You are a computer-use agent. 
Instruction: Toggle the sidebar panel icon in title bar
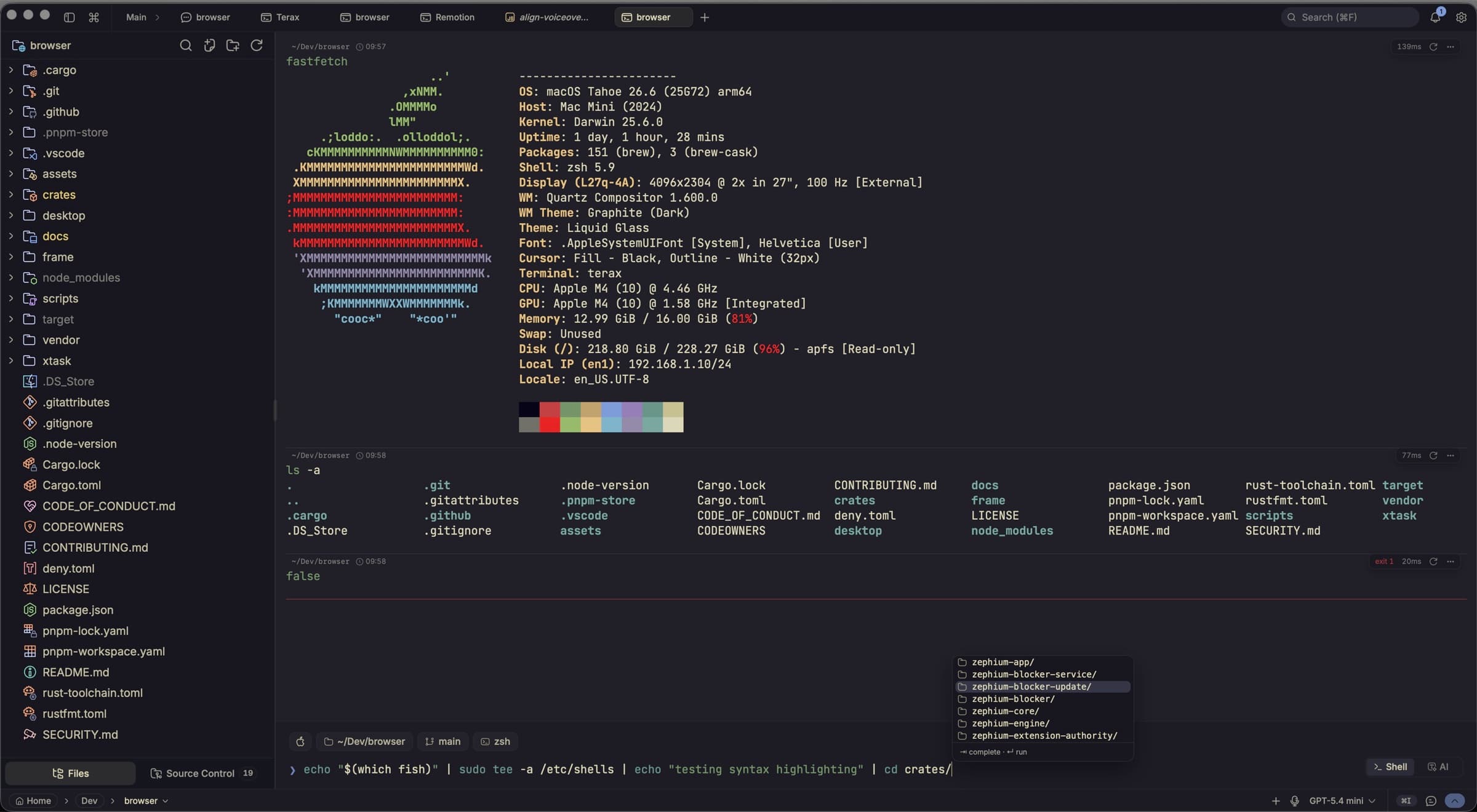pos(70,17)
